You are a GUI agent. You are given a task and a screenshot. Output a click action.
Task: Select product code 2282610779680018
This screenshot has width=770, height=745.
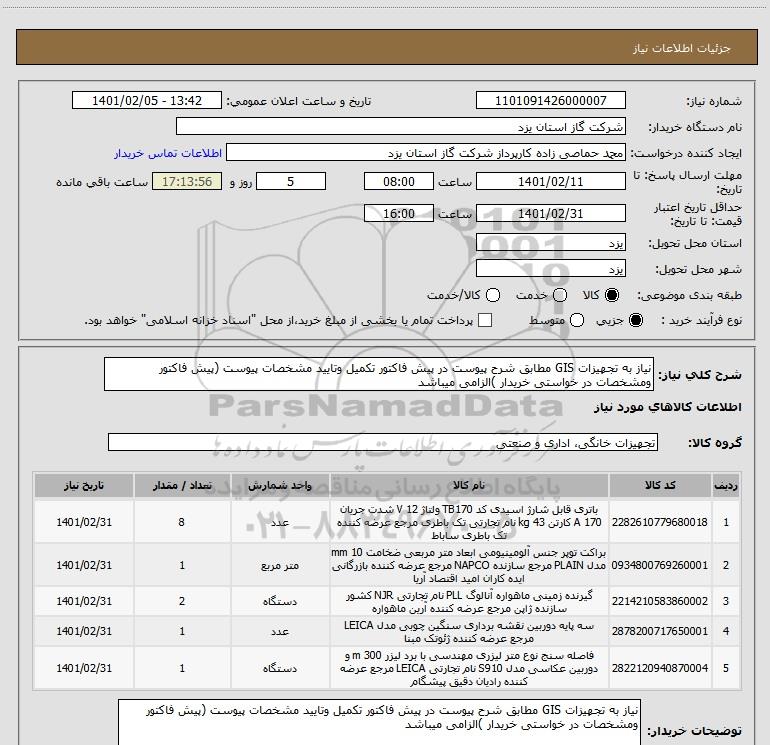pos(660,522)
